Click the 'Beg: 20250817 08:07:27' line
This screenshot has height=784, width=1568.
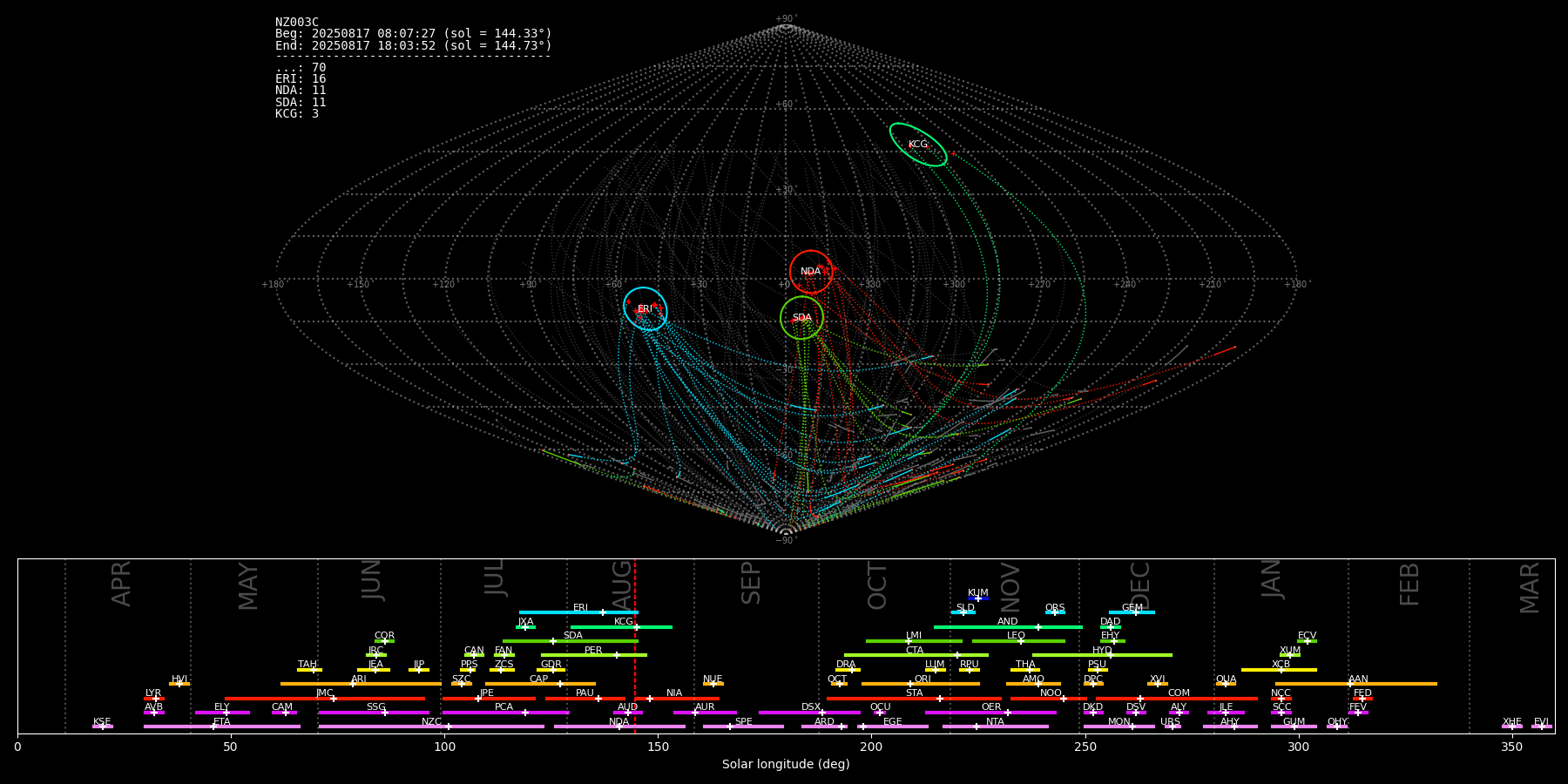pyautogui.click(x=414, y=34)
